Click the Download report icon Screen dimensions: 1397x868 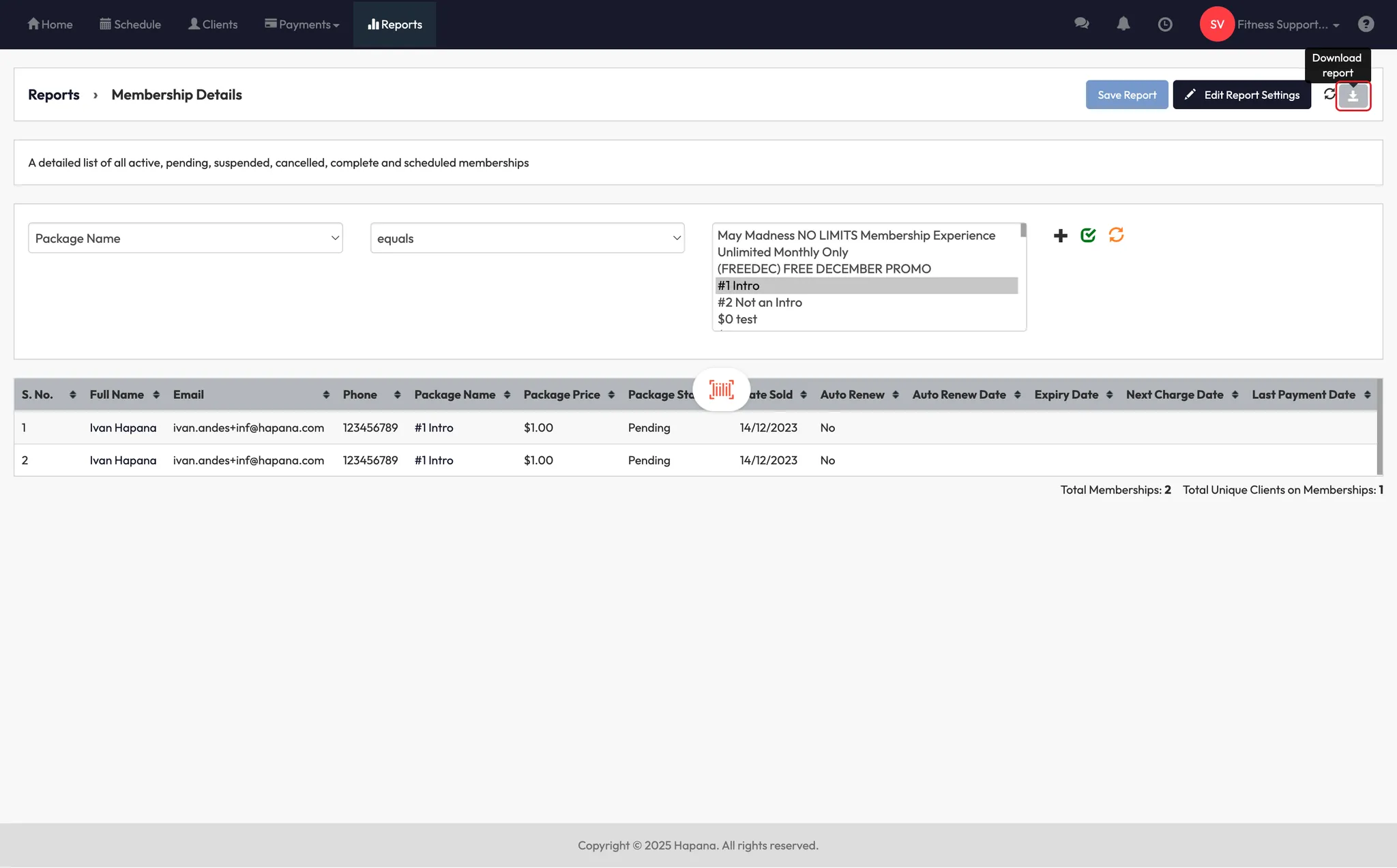click(x=1353, y=95)
